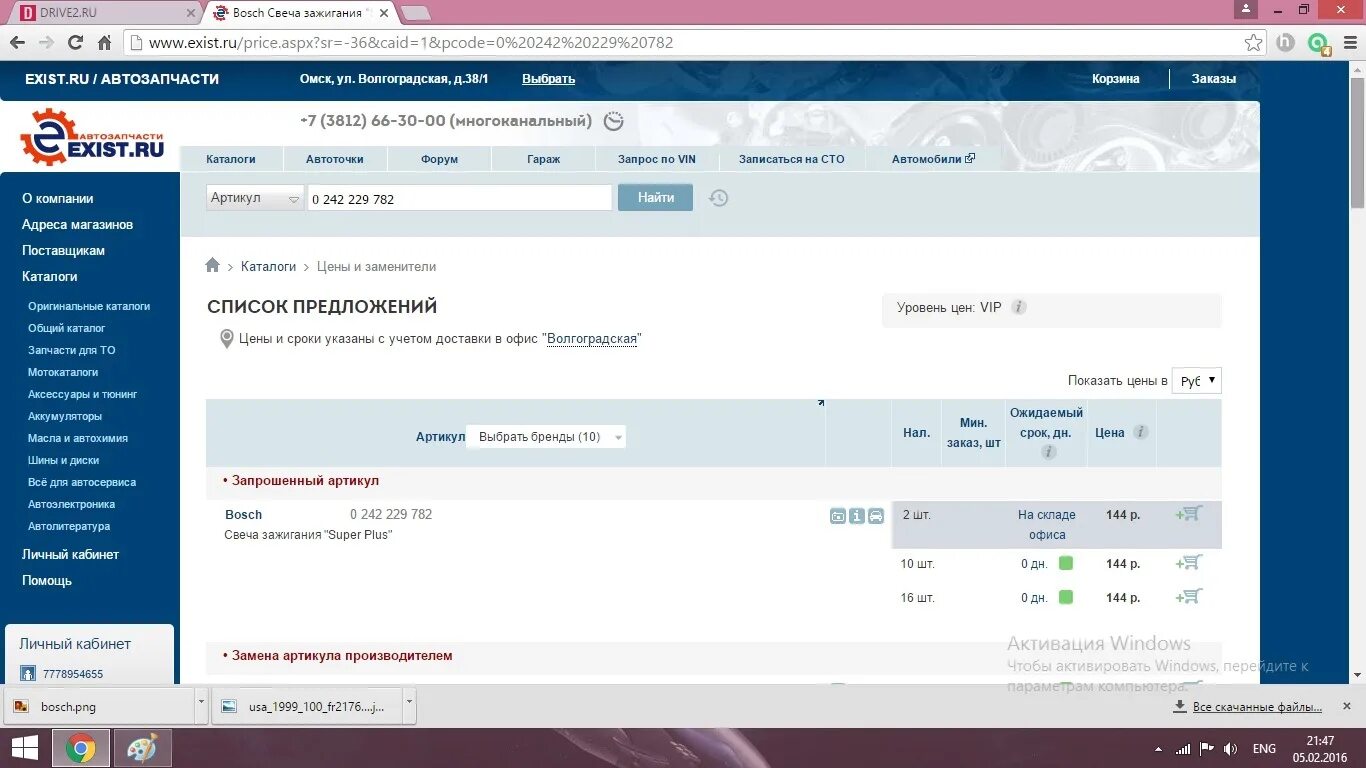Open Записаться на СТО menu item
Viewport: 1366px width, 768px height.
(791, 159)
